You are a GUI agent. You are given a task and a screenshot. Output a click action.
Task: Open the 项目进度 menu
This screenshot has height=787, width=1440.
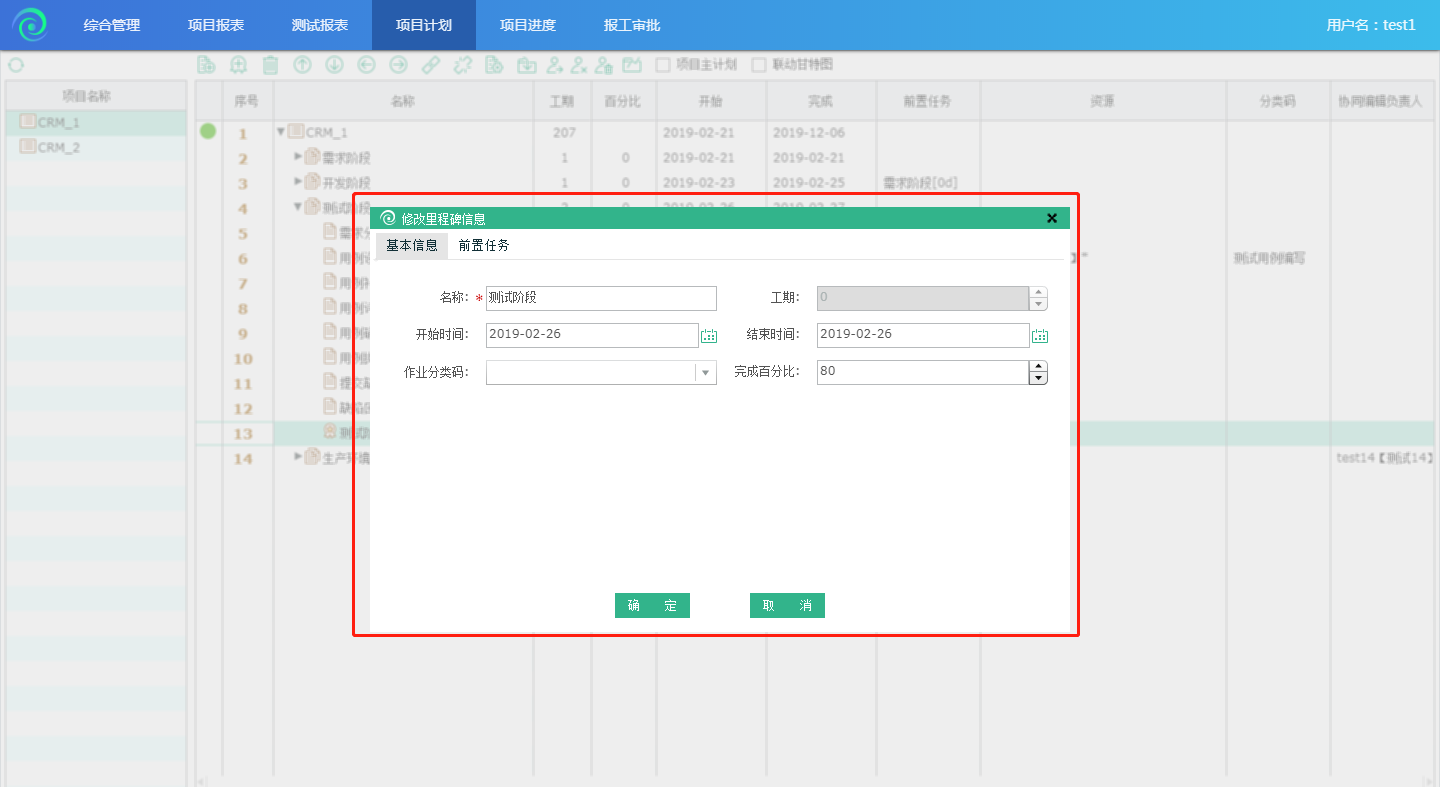click(x=527, y=25)
